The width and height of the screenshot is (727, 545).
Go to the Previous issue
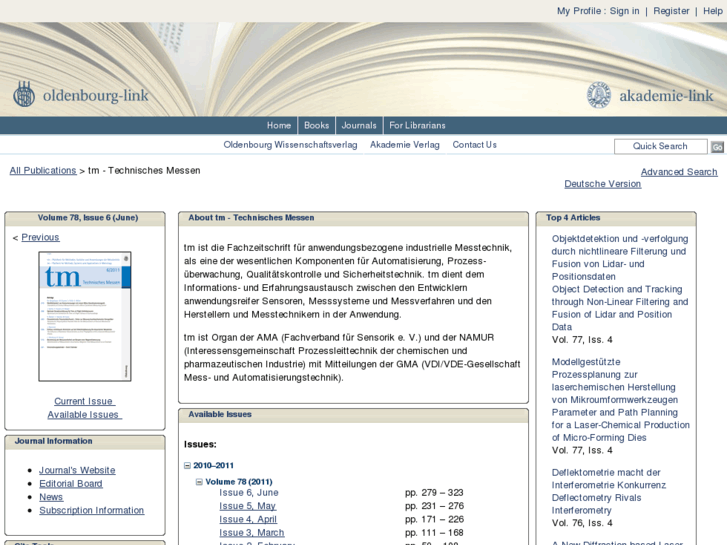40,237
